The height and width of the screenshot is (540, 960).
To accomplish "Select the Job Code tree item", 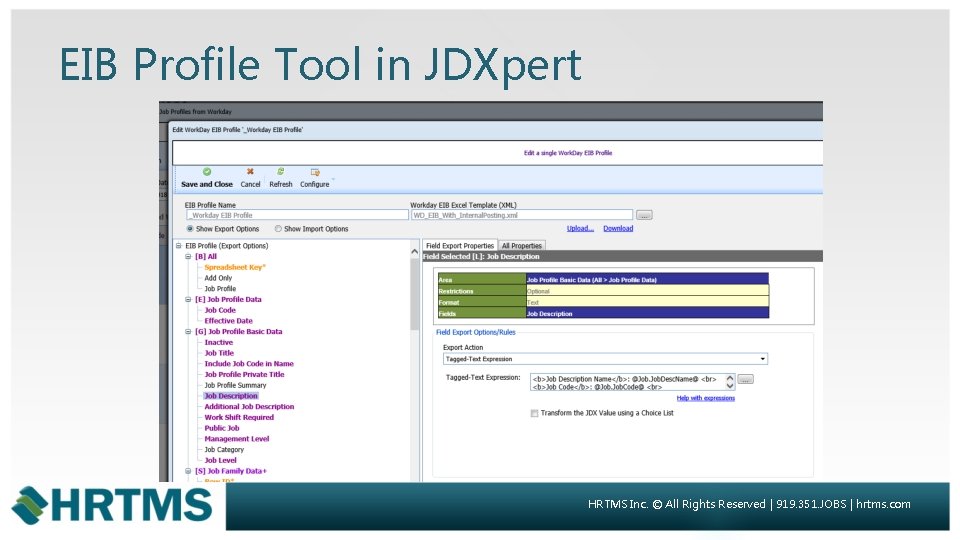I will point(220,310).
